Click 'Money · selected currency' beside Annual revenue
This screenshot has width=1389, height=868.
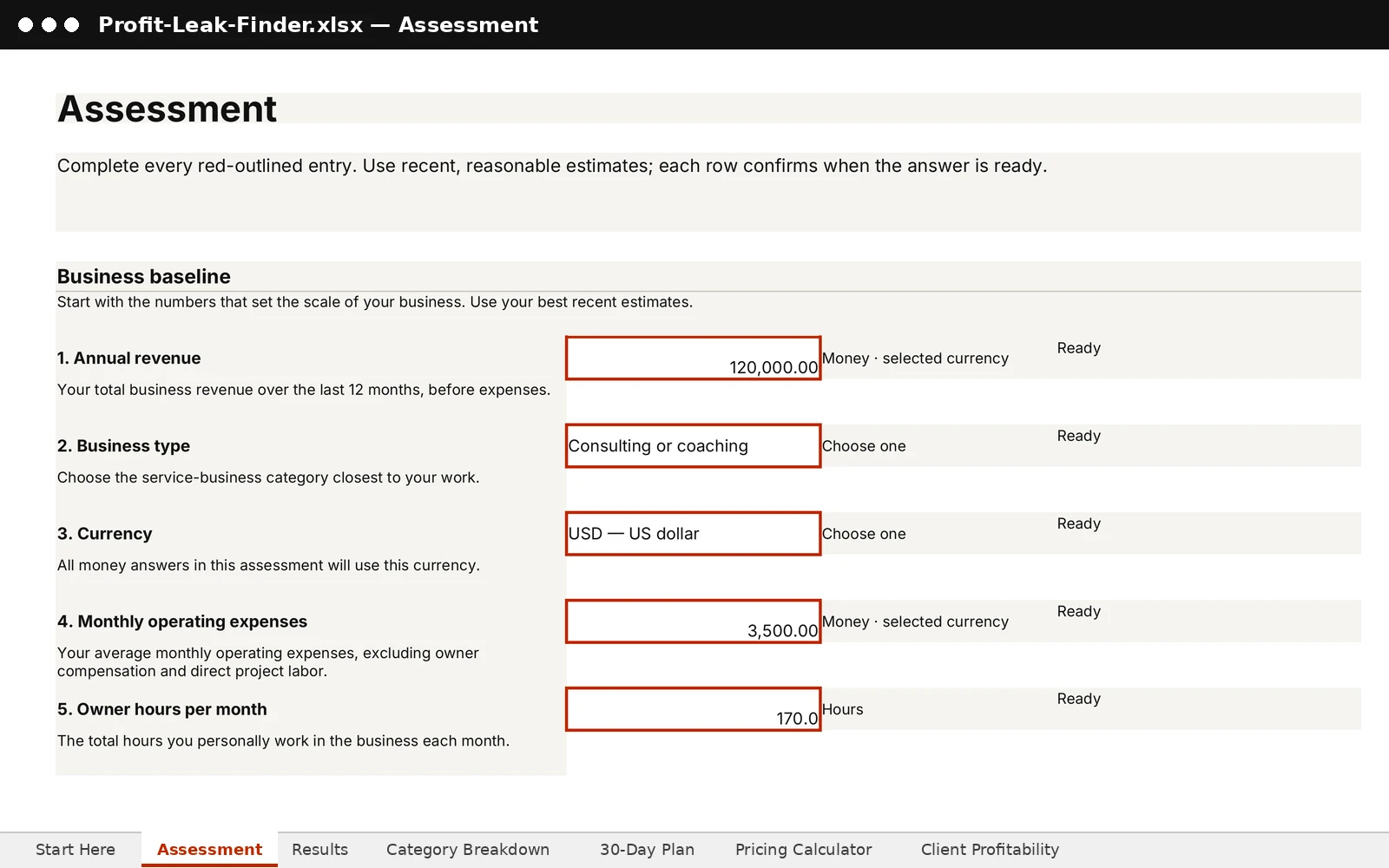pos(915,358)
